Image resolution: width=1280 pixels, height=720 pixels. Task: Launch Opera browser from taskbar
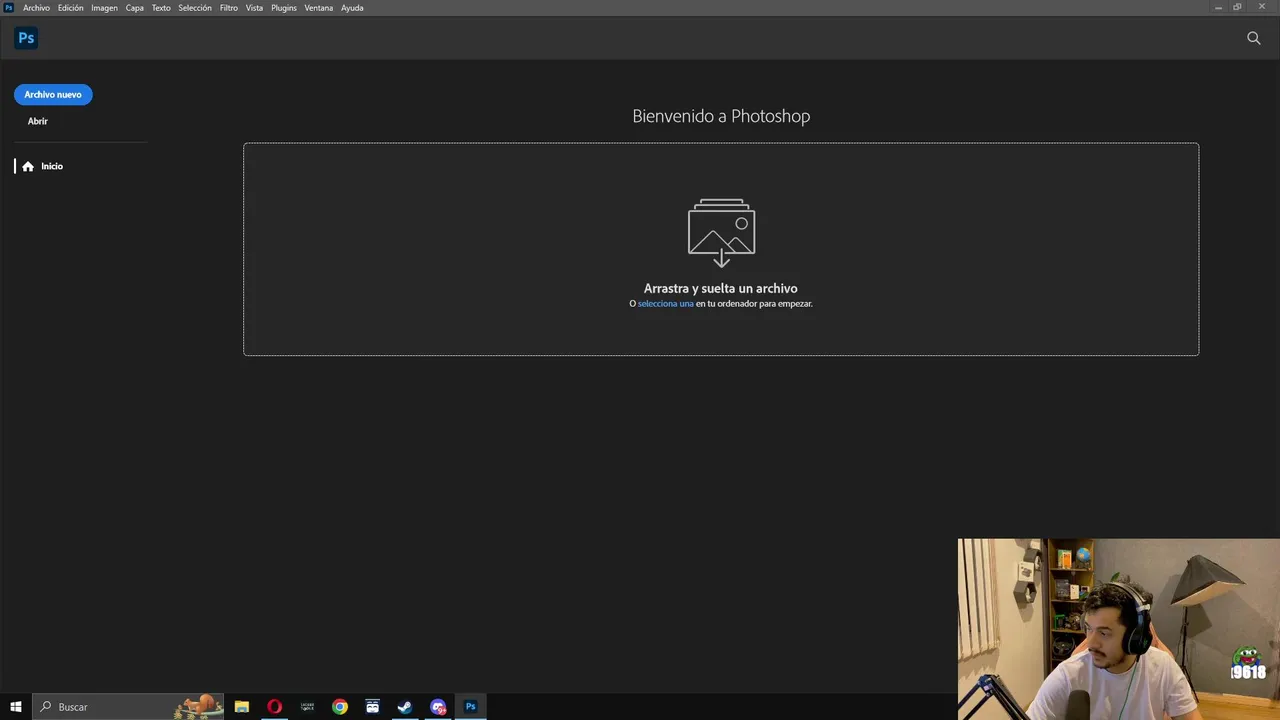click(275, 707)
